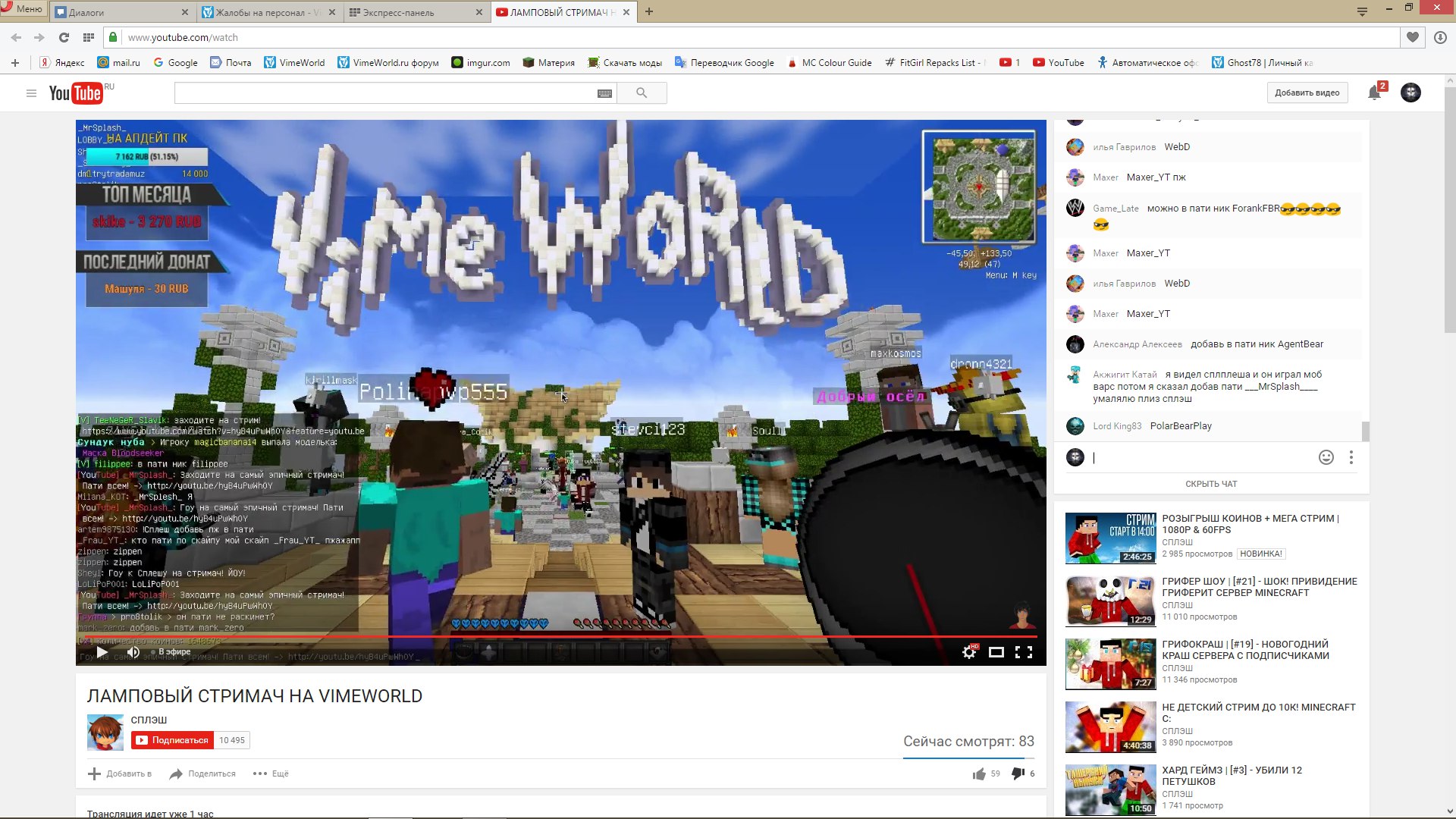Open the Скачать моды bookmark
Screen dimensions: 1456x819
click(625, 63)
